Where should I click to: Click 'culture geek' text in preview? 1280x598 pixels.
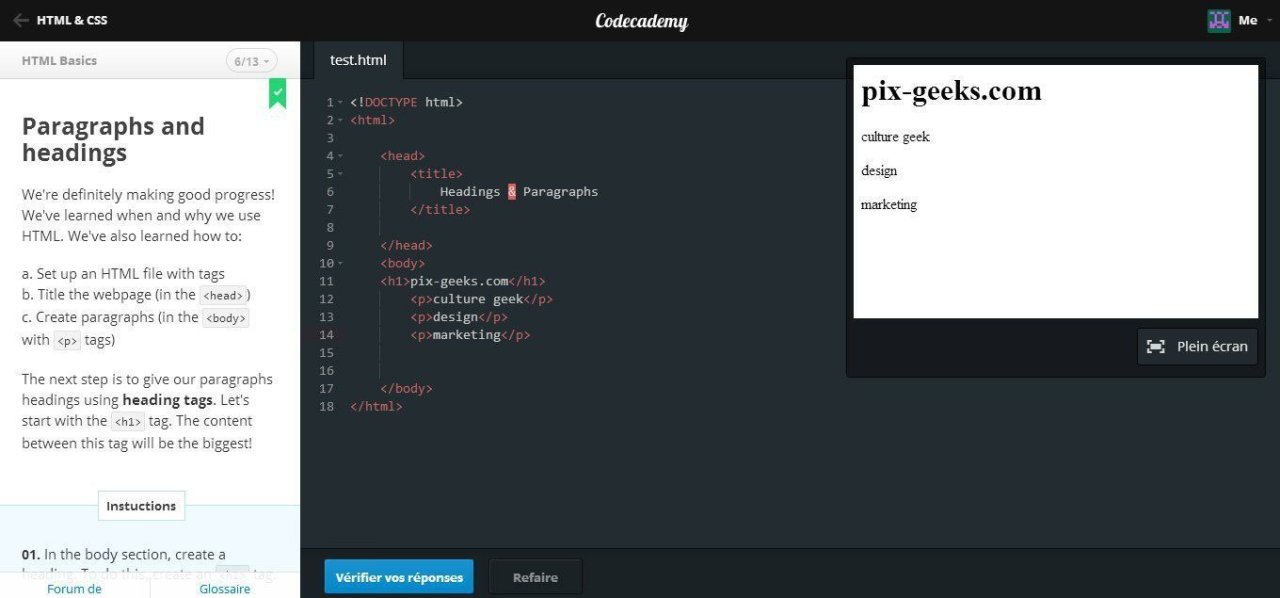click(x=895, y=137)
